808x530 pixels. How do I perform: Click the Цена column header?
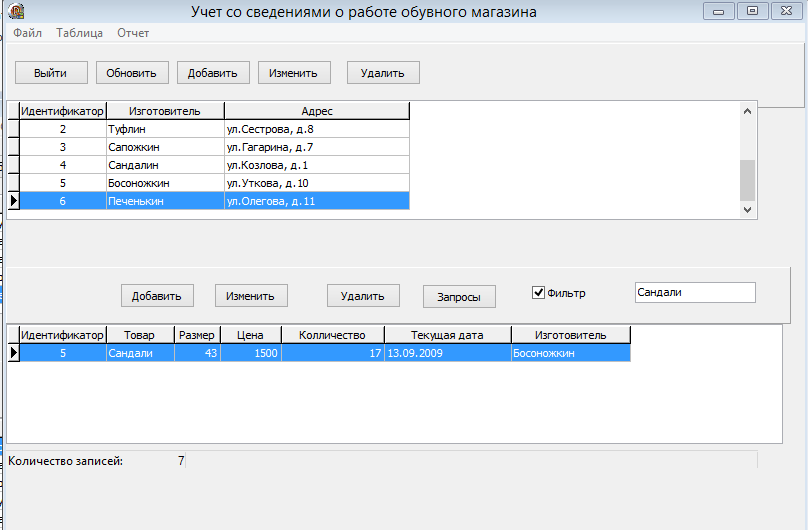click(251, 335)
